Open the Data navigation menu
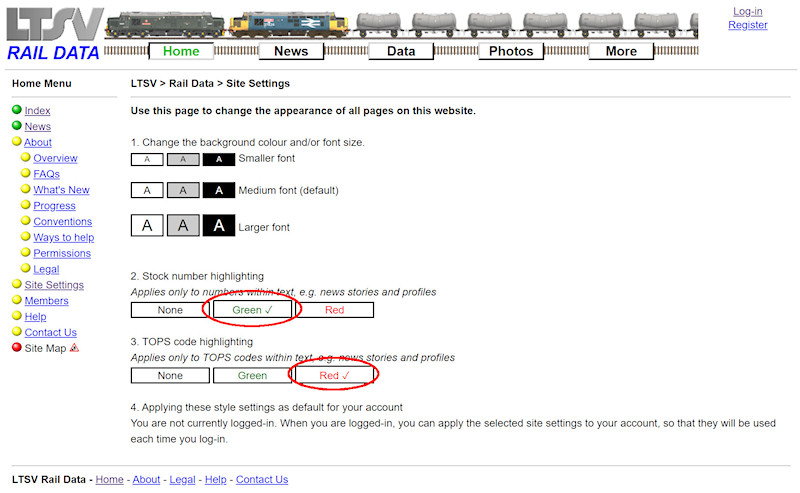 tap(401, 51)
